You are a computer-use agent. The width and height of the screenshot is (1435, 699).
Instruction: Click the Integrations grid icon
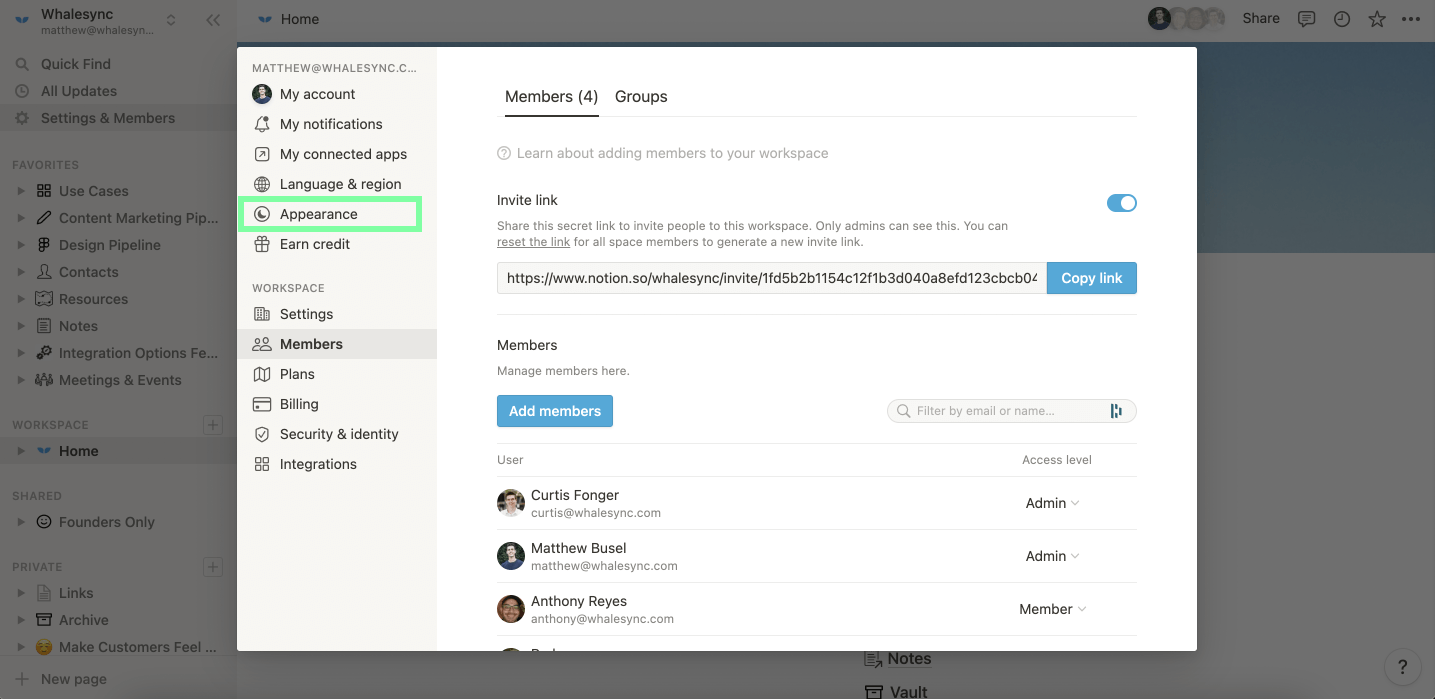pyautogui.click(x=261, y=463)
